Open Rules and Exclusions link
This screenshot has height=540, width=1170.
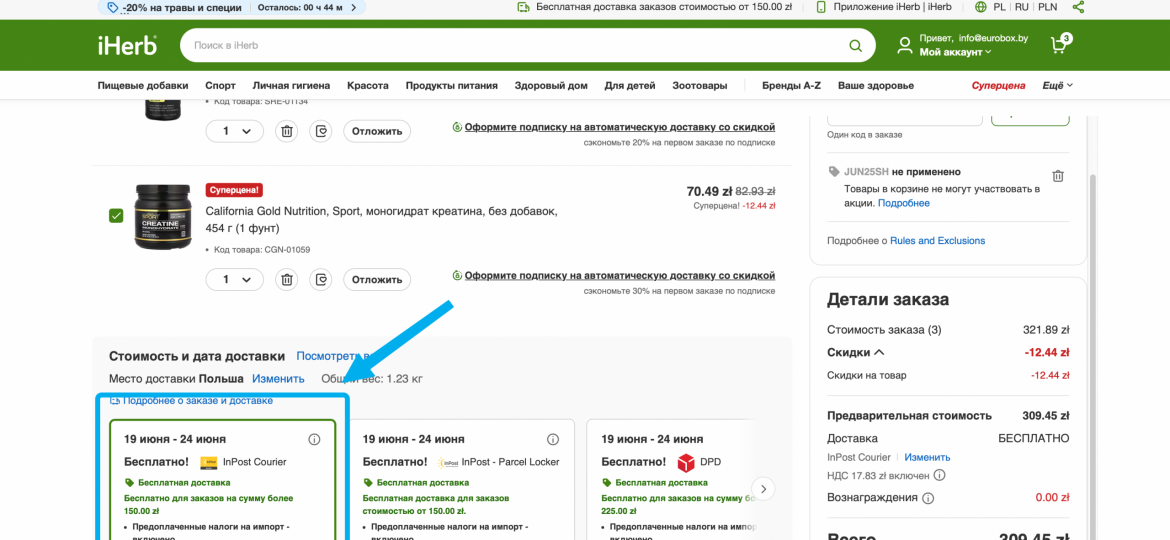click(x=937, y=241)
